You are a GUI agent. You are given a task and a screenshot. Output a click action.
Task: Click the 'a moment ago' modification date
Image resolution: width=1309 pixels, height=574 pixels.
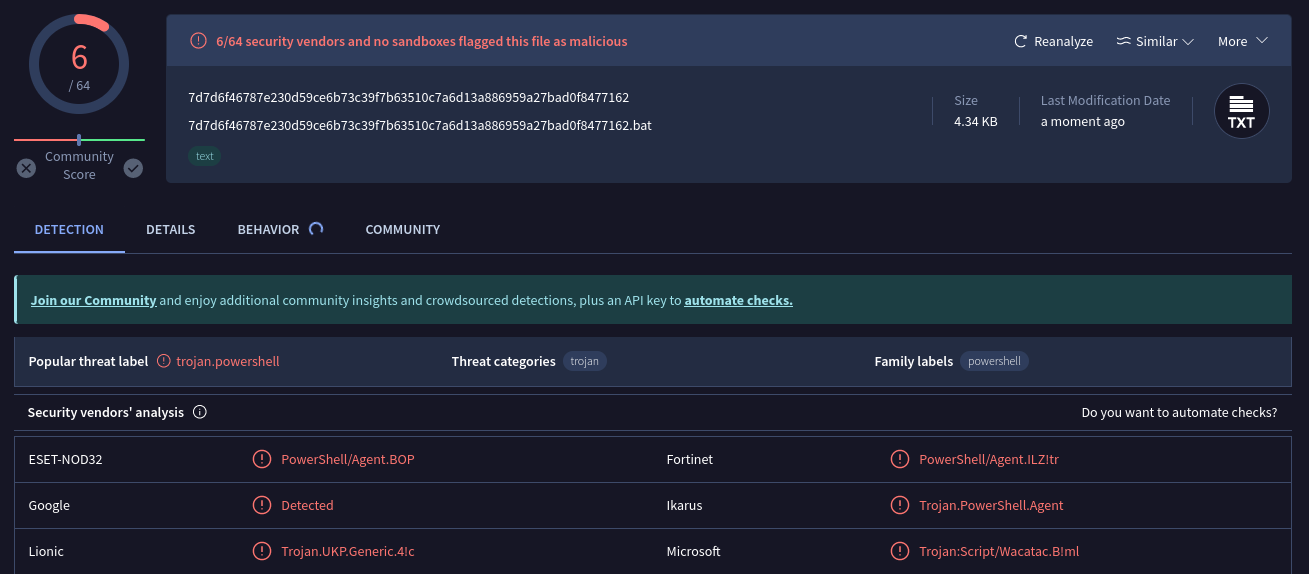pos(1083,121)
